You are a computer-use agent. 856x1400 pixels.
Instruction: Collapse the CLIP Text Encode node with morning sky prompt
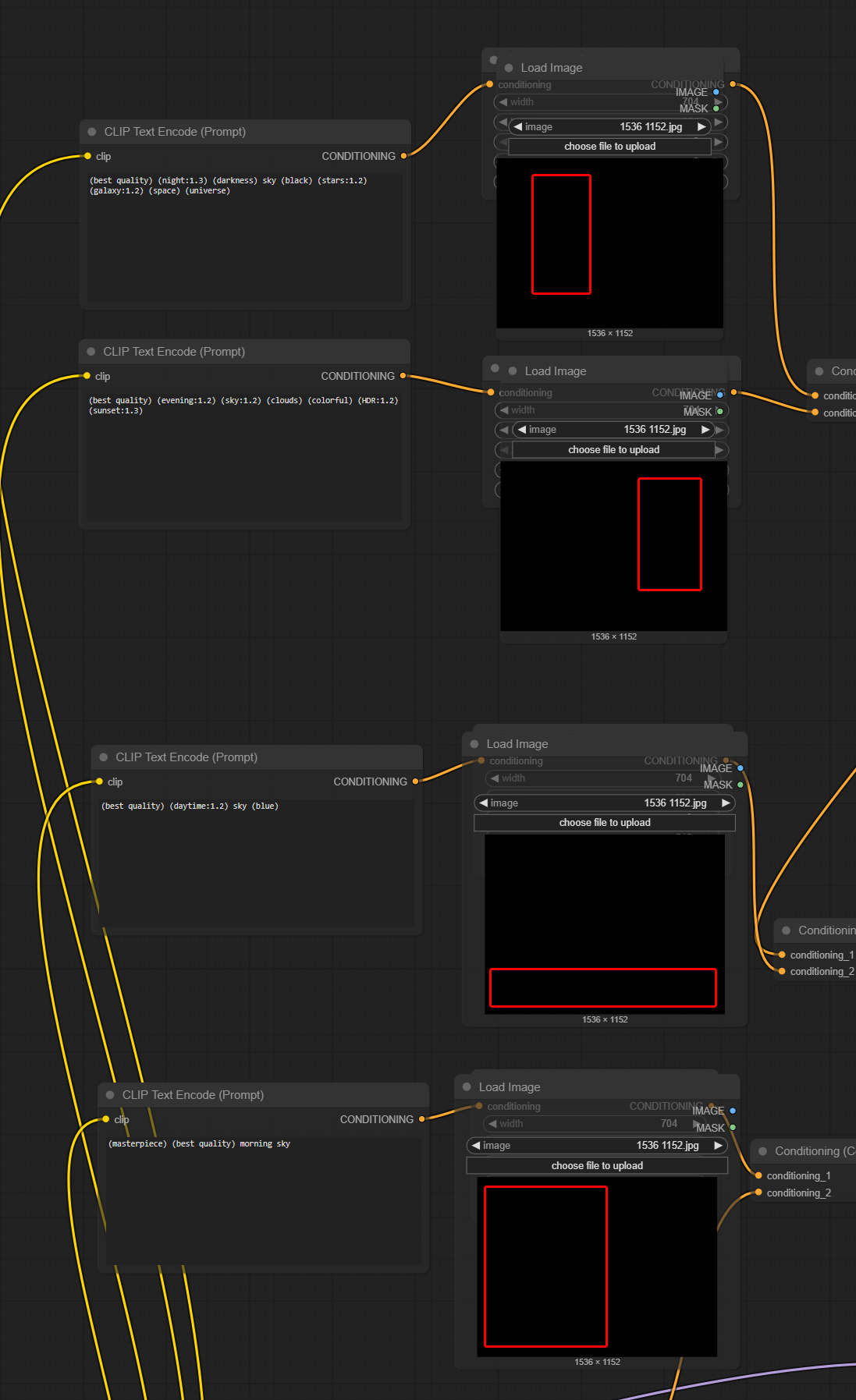110,1095
